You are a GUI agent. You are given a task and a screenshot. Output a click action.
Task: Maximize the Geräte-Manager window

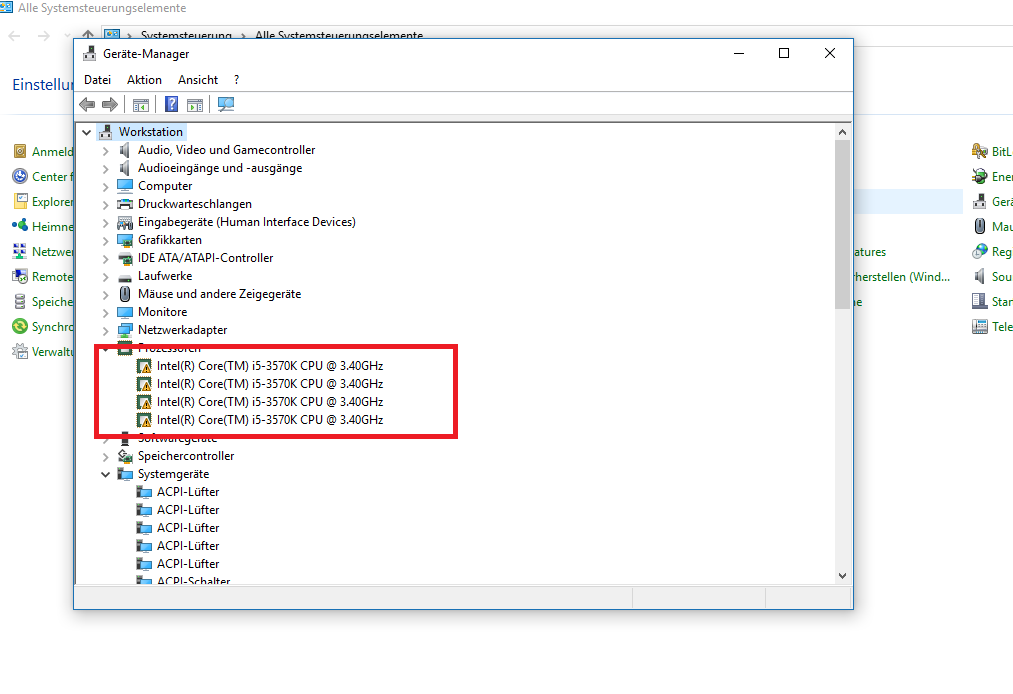click(x=784, y=53)
